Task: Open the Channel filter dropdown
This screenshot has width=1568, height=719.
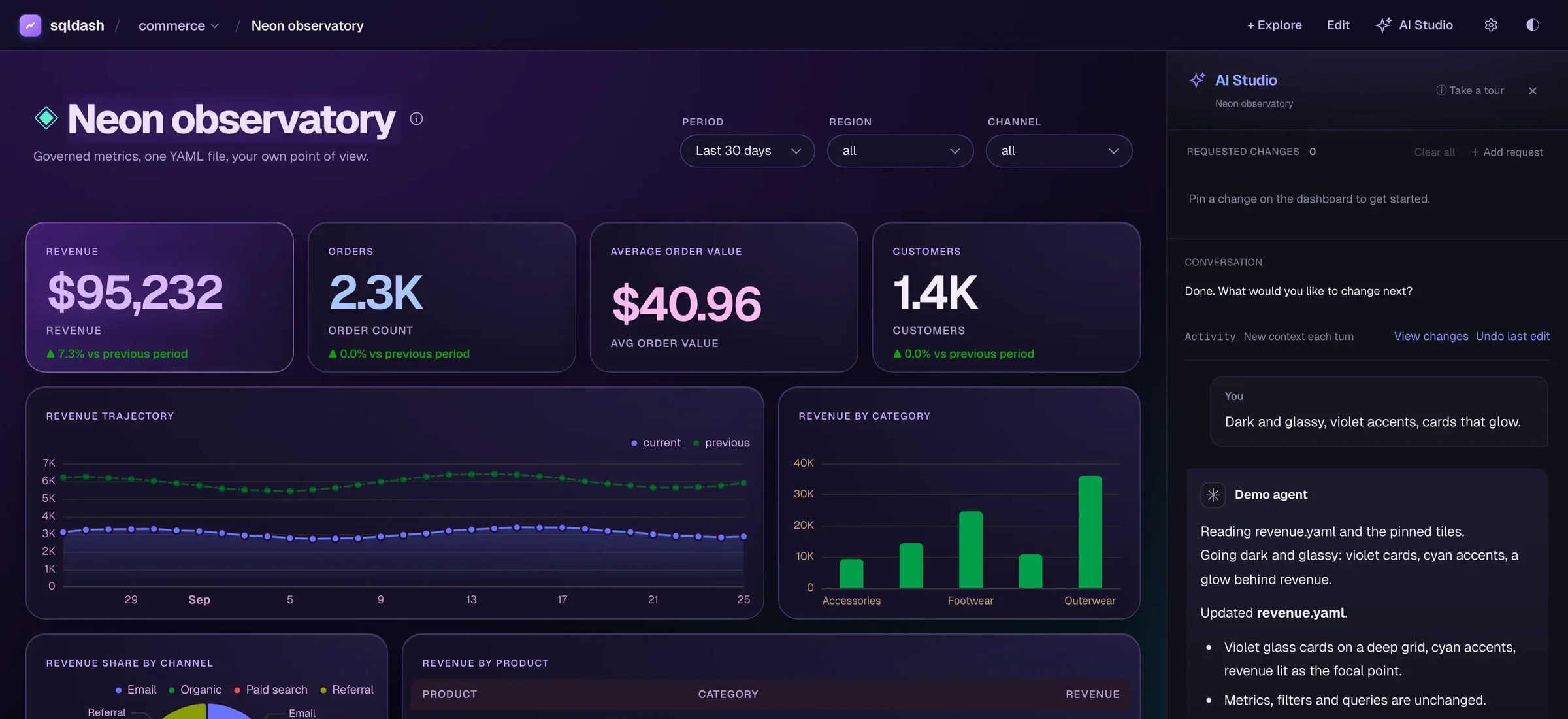Action: tap(1059, 151)
